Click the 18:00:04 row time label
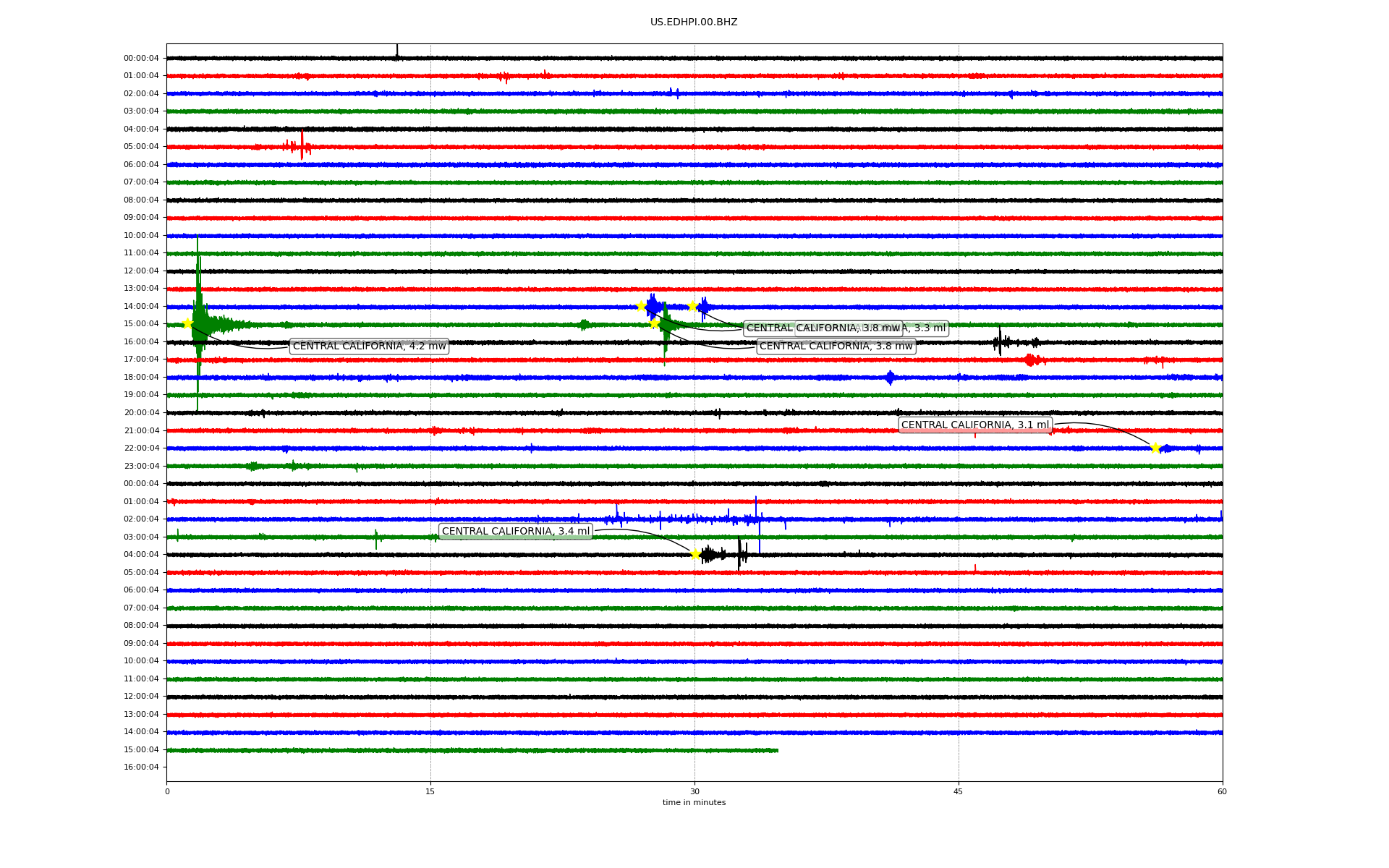1389x868 pixels. pyautogui.click(x=141, y=378)
